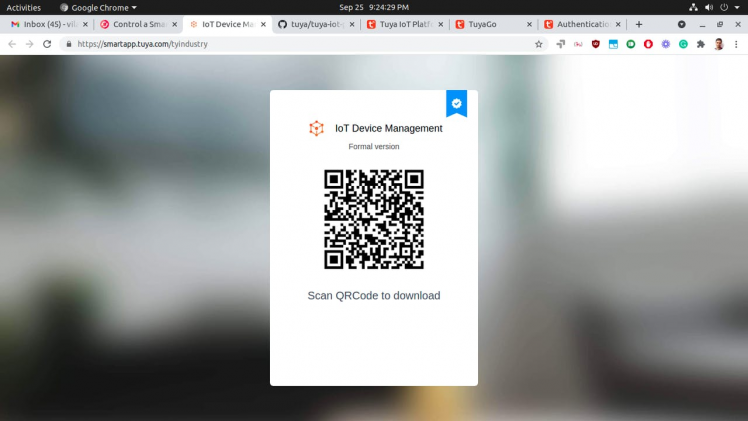Open the Google Chrome app menu
Viewport: 748px width, 421px height.
[x=98, y=7]
